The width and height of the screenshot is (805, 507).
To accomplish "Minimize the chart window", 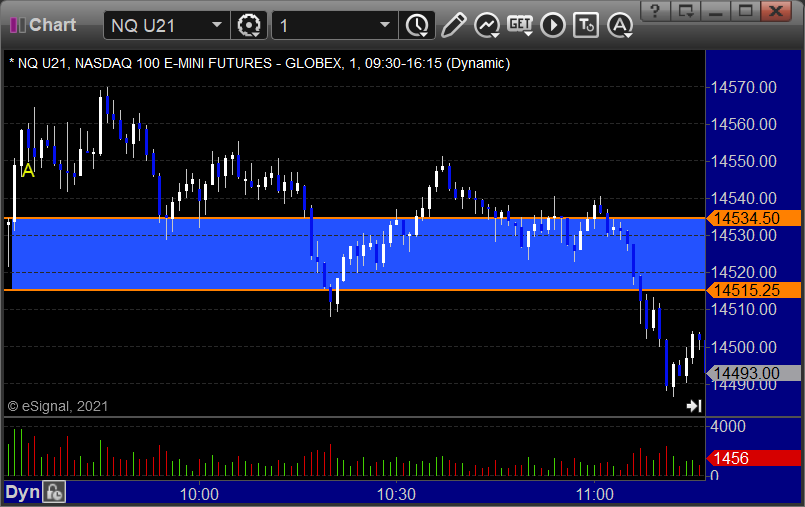I will pos(716,10).
